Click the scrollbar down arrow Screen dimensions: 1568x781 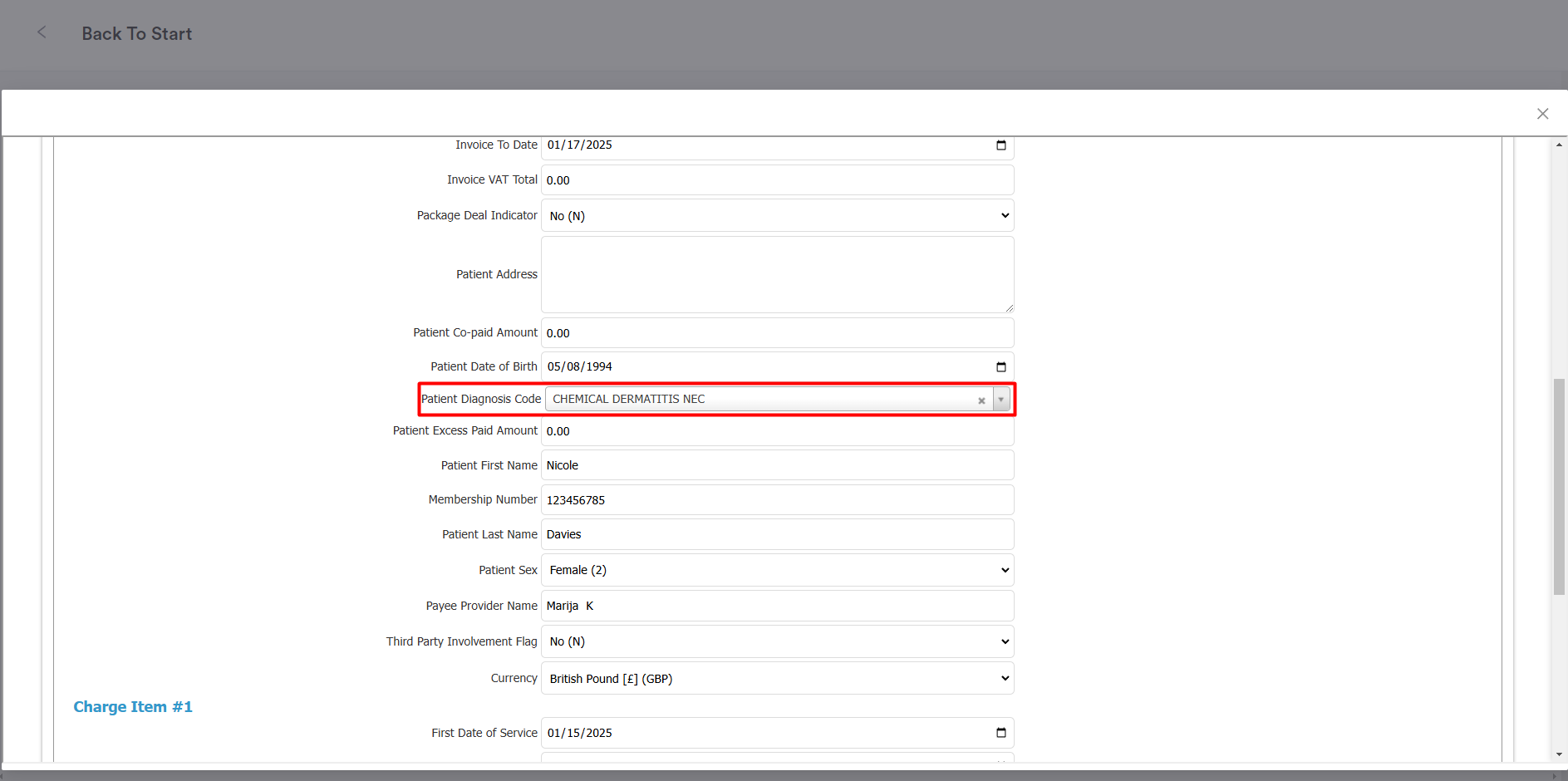[x=1559, y=754]
